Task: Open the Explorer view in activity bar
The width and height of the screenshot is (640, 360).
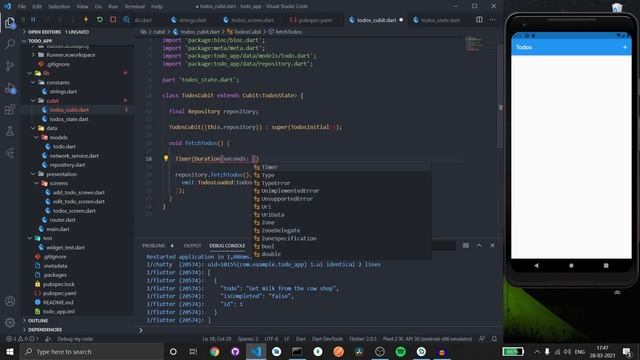Action: click(10, 23)
